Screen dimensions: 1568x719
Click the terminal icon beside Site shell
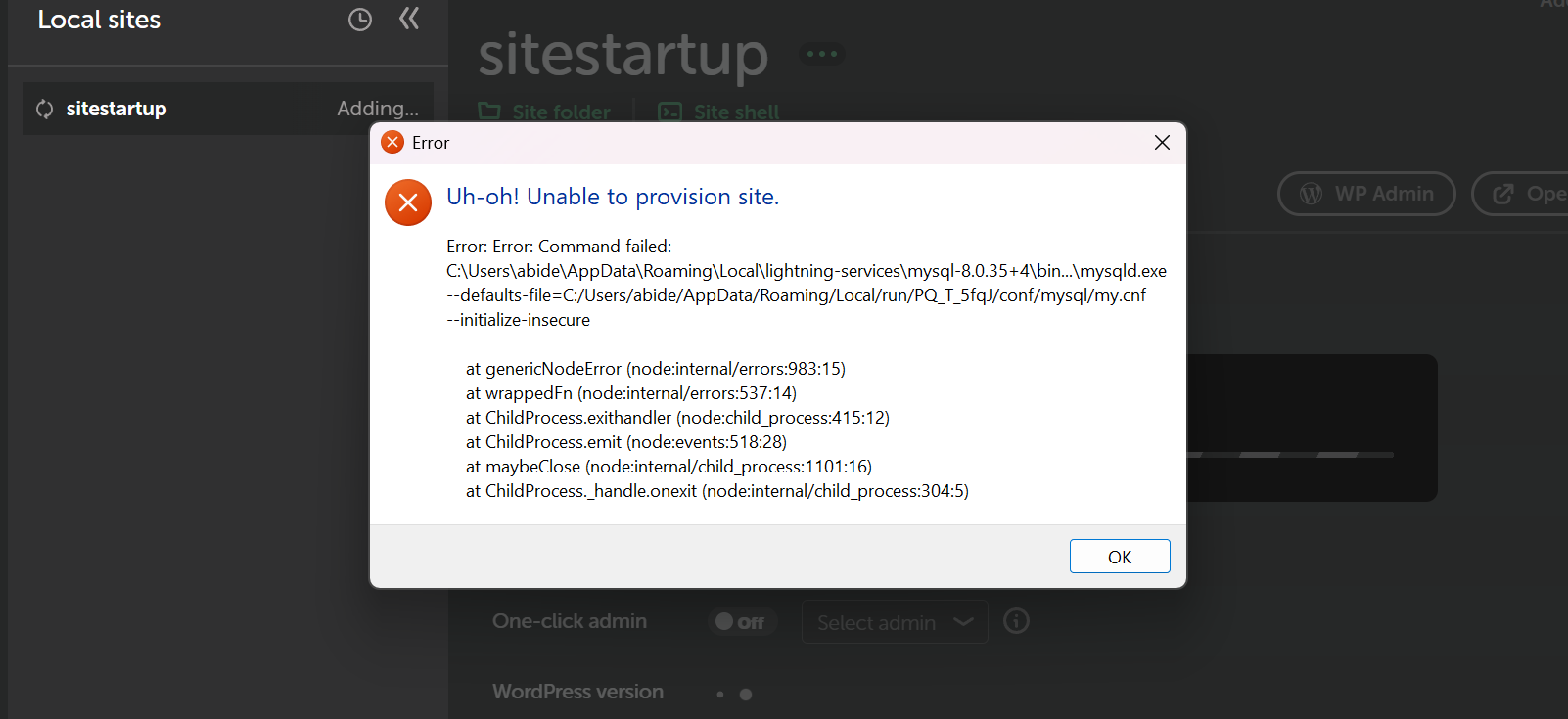tap(669, 112)
